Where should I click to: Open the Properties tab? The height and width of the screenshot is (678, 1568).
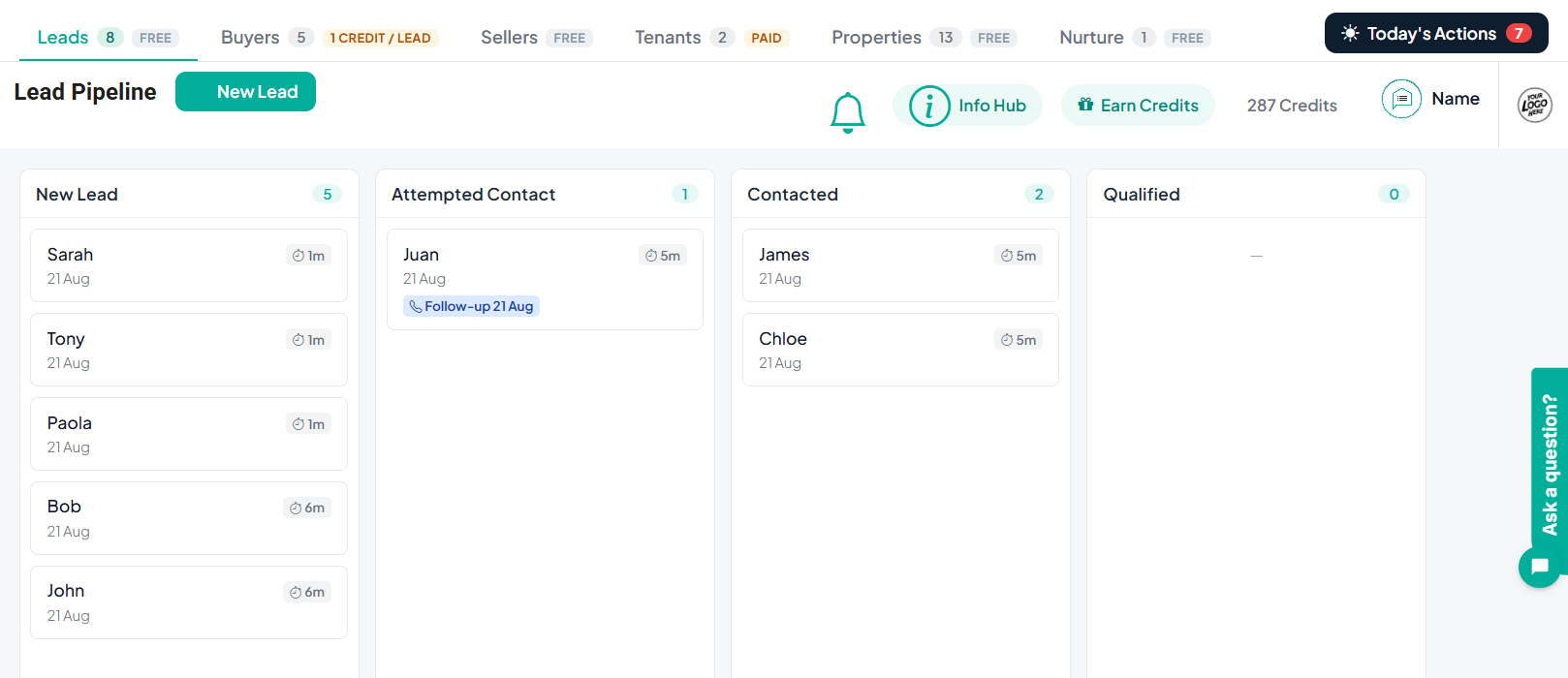(925, 38)
